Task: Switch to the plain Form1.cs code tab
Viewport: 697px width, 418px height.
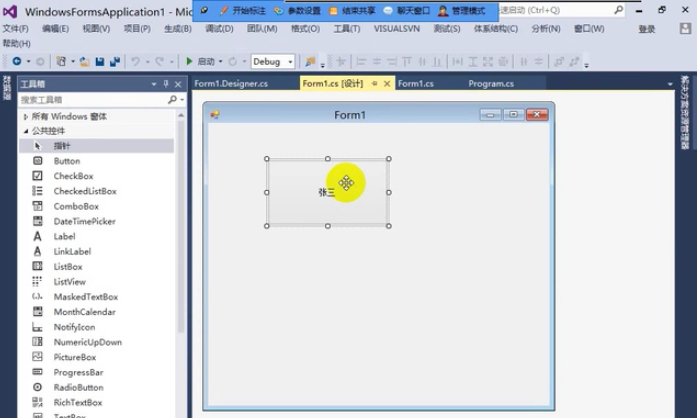Action: coord(416,84)
